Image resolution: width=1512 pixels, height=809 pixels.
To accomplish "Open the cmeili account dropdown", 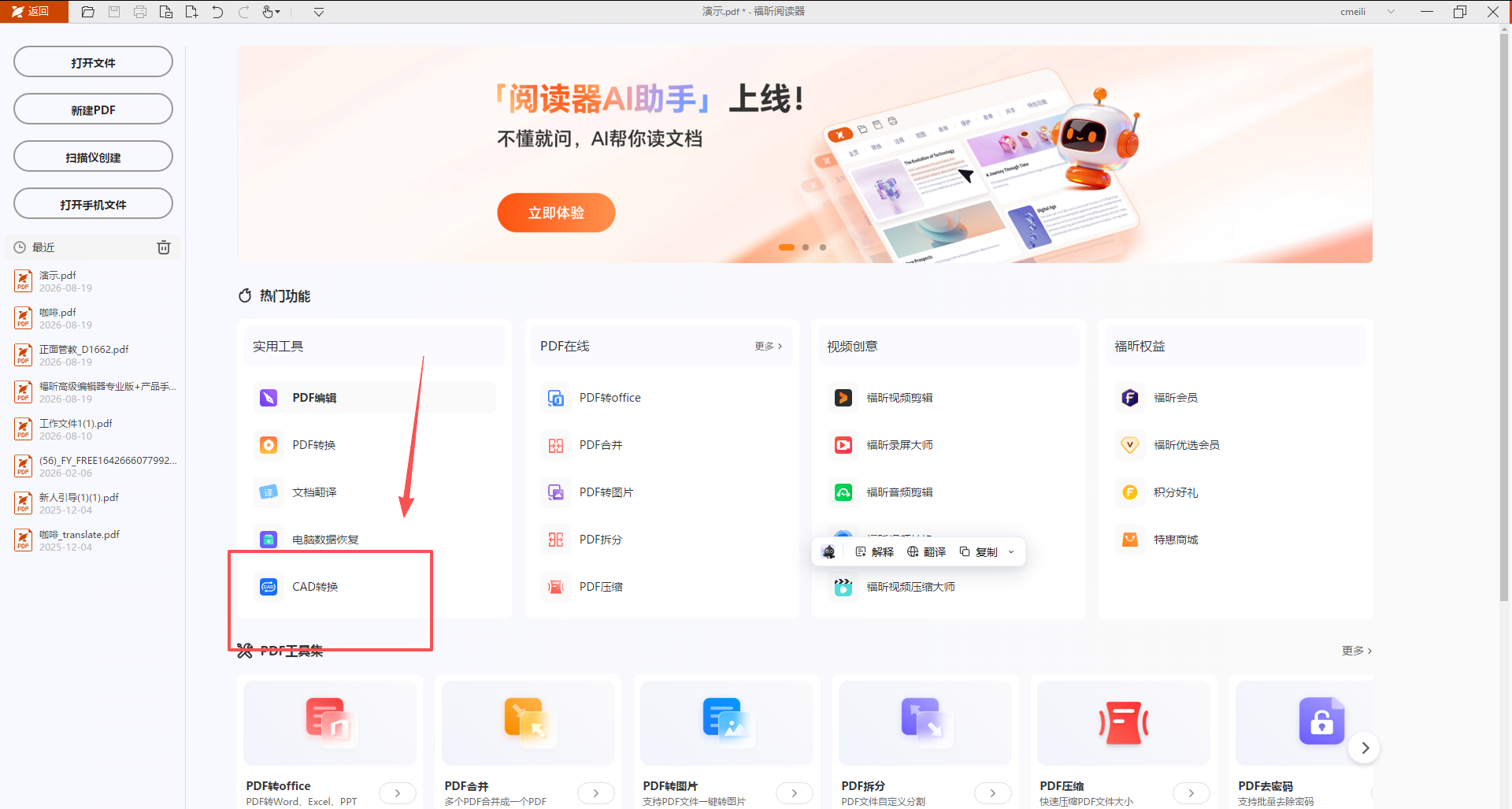I will click(x=1391, y=12).
